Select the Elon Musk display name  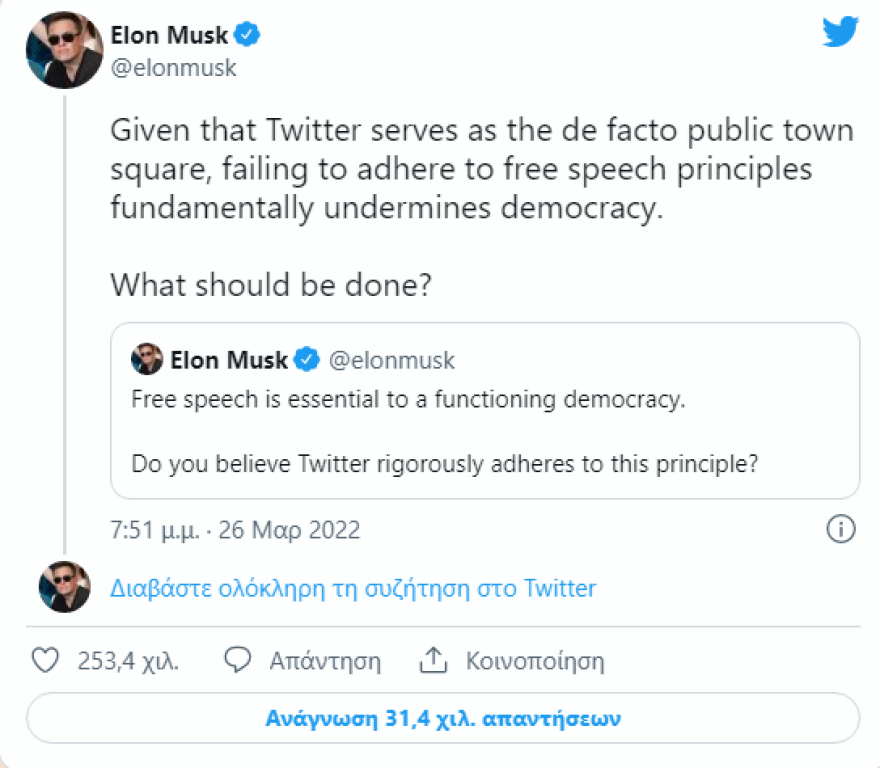[x=170, y=33]
